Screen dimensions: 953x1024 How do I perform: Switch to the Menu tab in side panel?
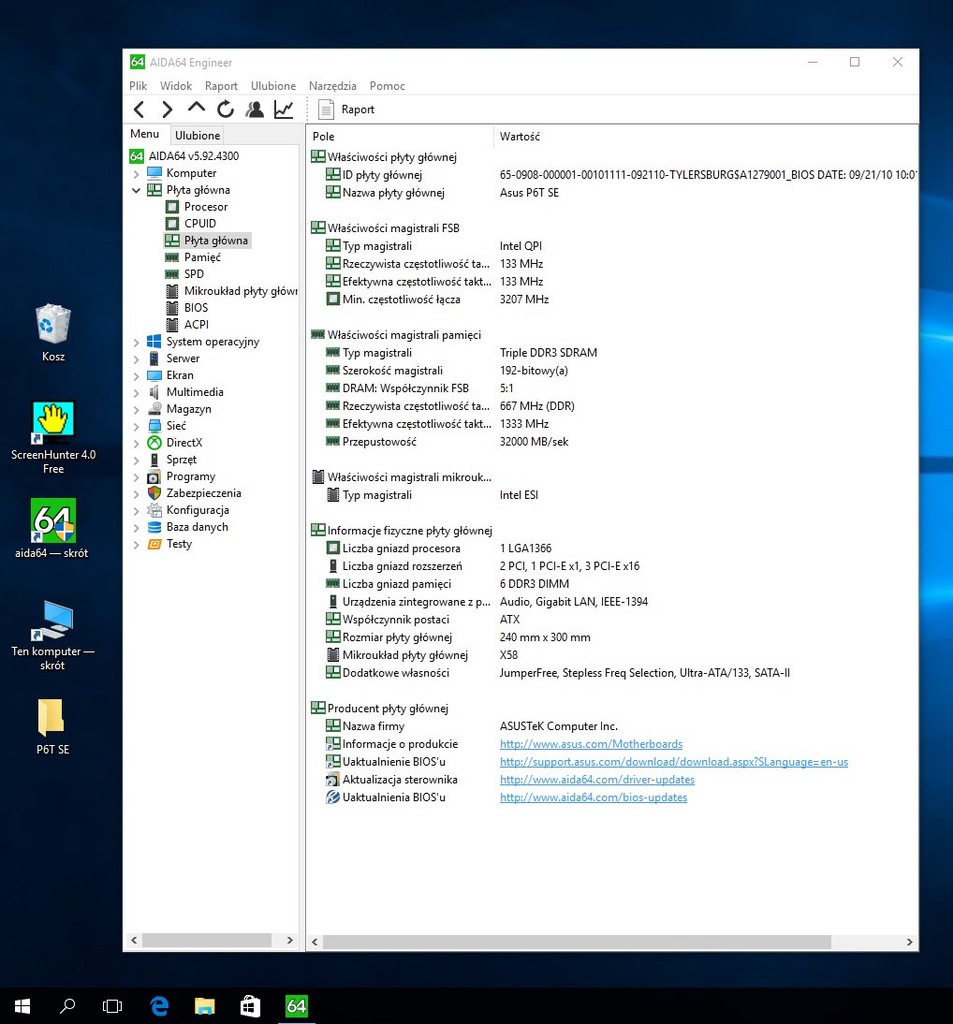coord(144,134)
